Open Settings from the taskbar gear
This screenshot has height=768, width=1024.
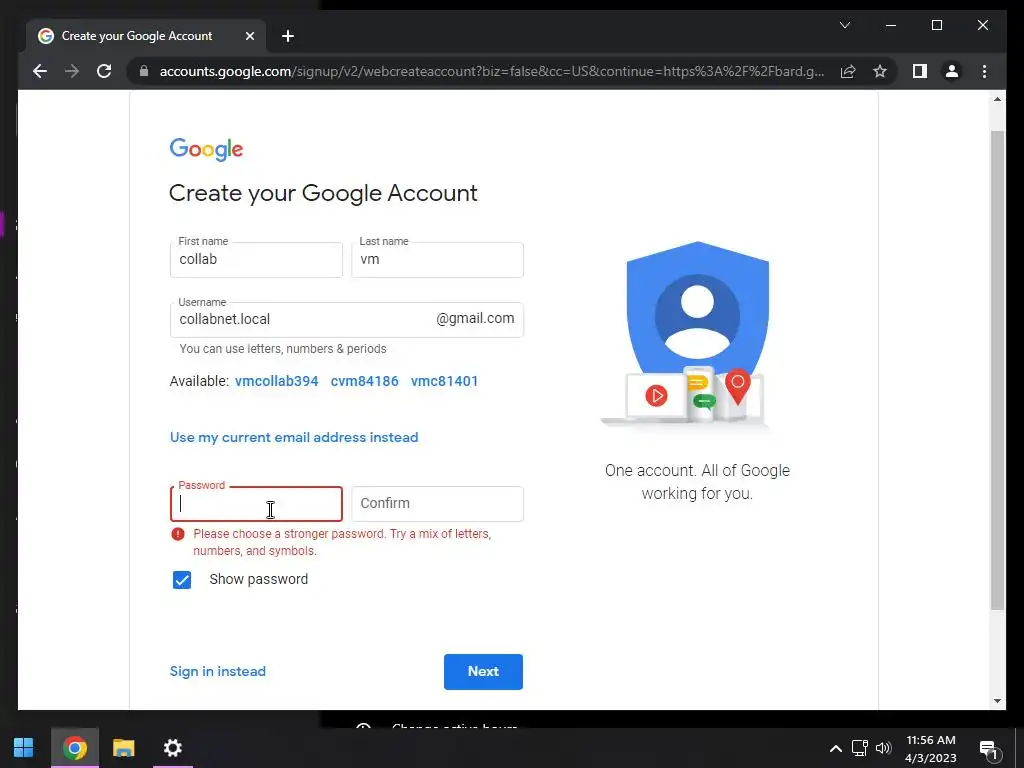[x=172, y=748]
